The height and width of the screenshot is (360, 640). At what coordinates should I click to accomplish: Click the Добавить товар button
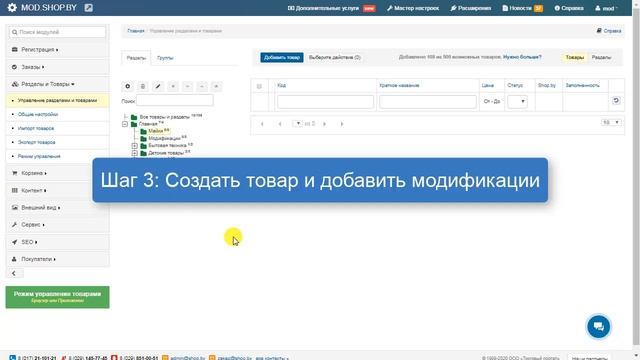(x=282, y=58)
